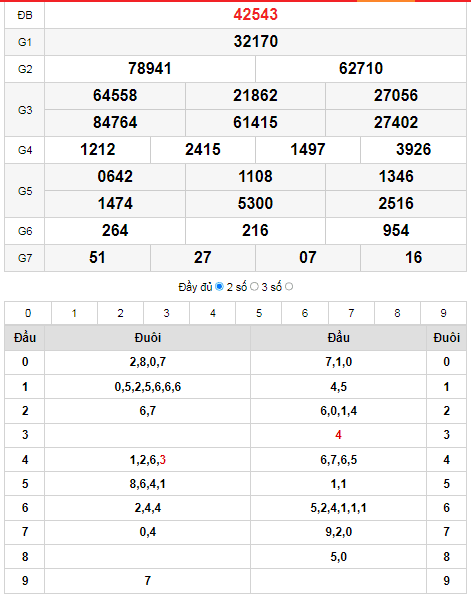Screen dimensions: 471x598
Task: Click digit 7 in number filter row
Action: 351,313
